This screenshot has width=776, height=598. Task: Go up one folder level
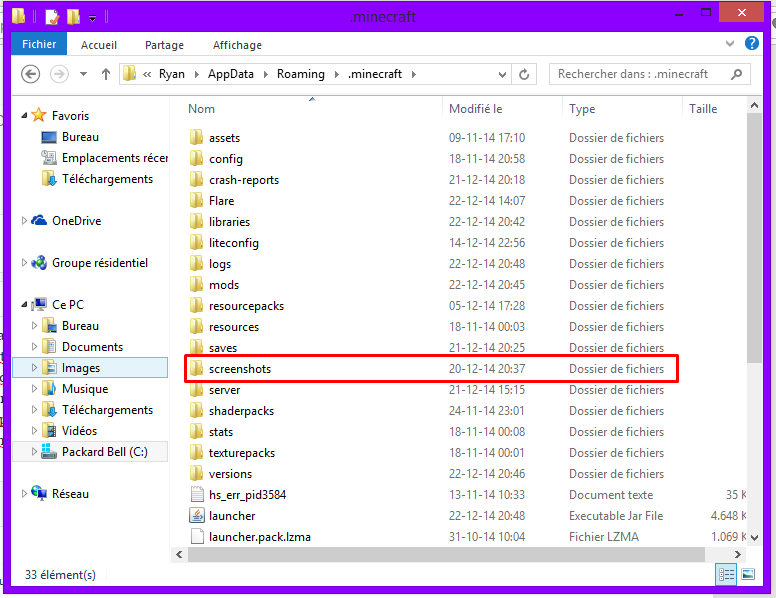[105, 74]
